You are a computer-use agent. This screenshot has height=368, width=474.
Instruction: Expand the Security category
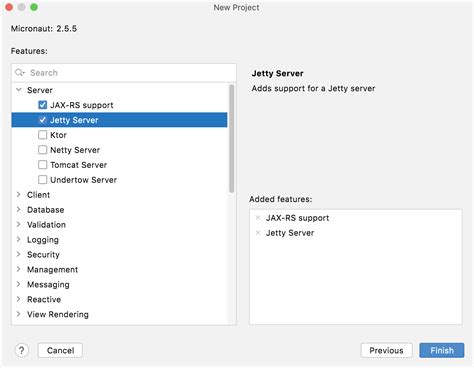[19, 254]
